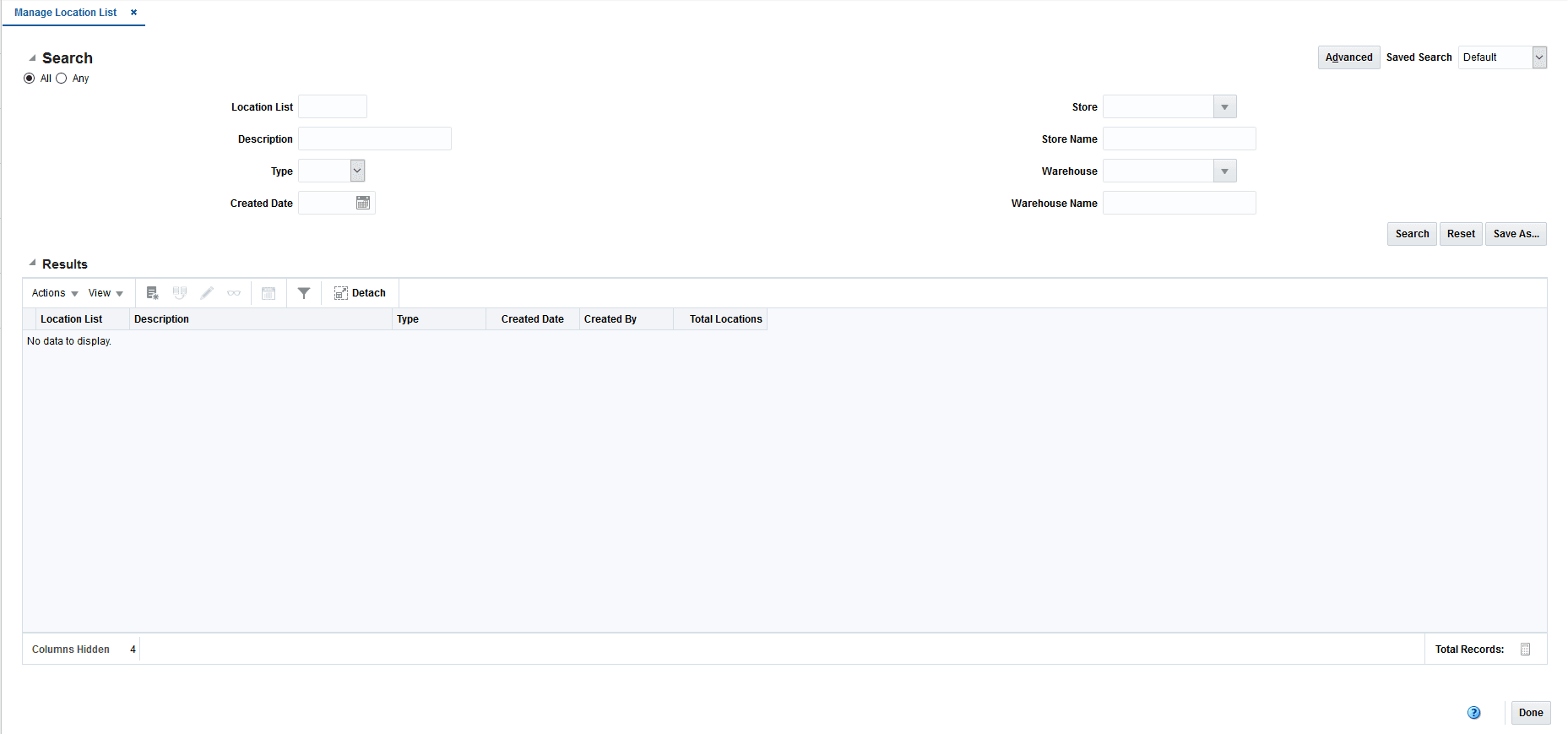Collapse the Results section

[x=32, y=264]
